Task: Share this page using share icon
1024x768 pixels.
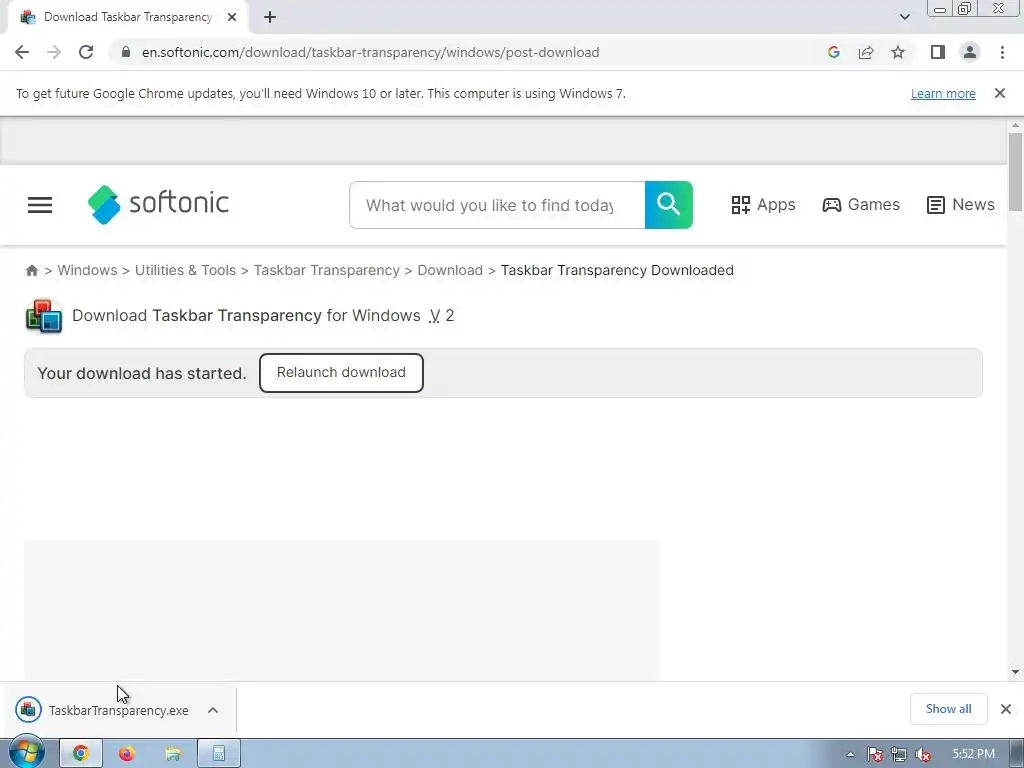Action: pos(866,52)
